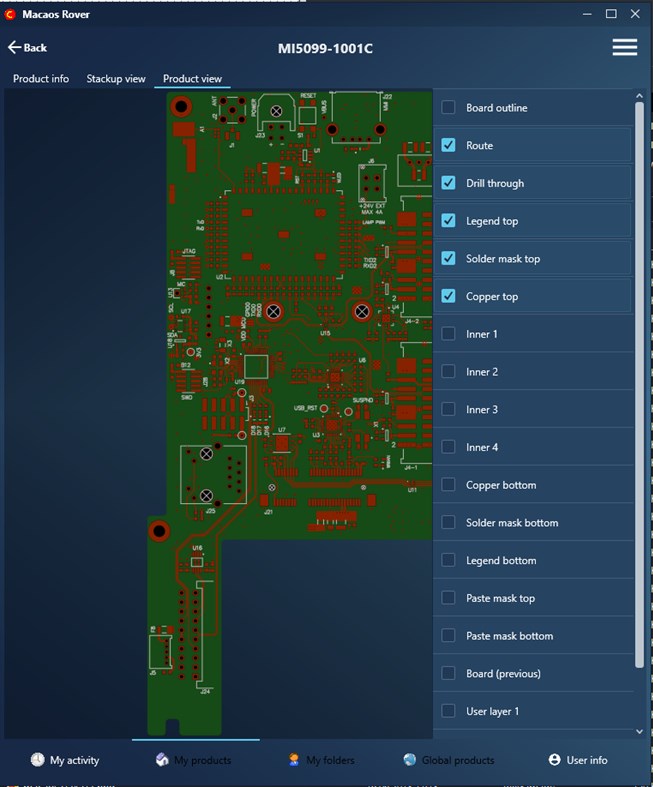Click the Legend bottom label text

[x=501, y=560]
